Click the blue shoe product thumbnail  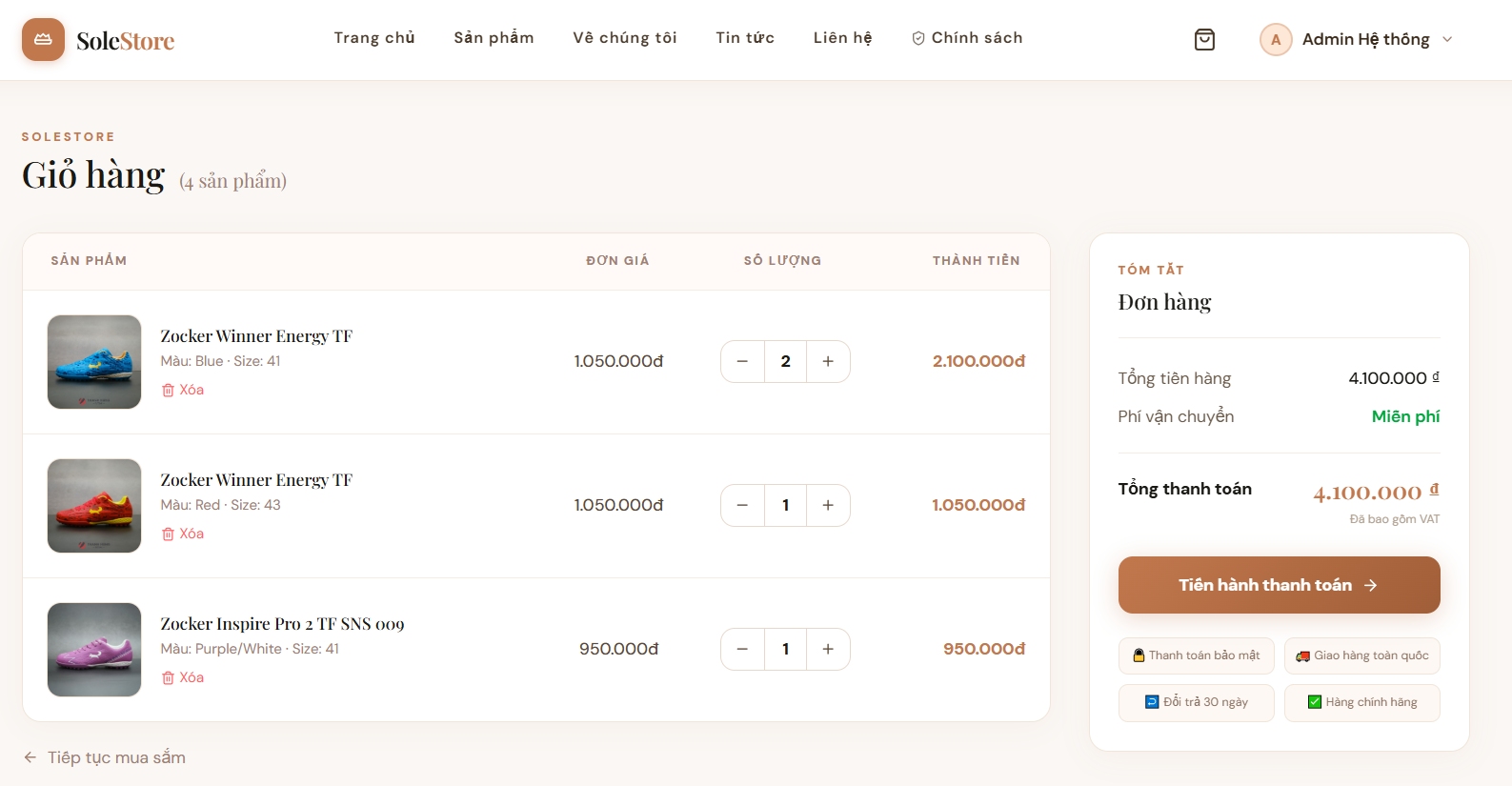coord(94,362)
